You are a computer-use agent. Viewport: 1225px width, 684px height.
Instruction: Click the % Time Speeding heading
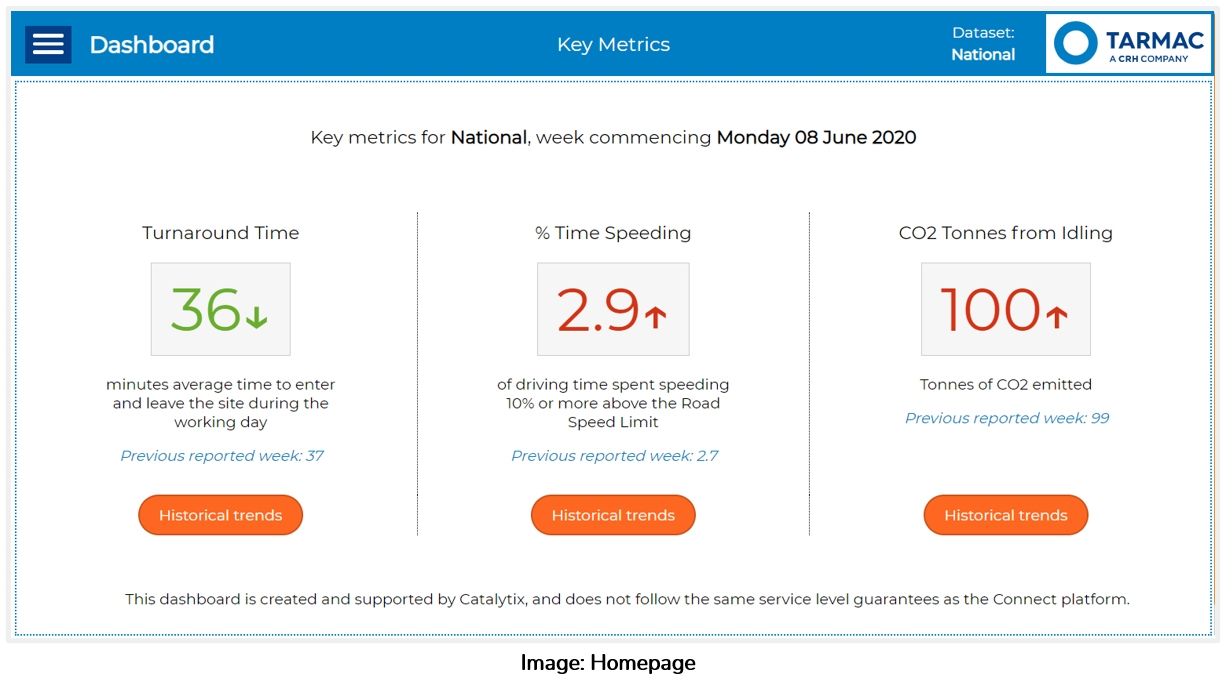click(x=613, y=233)
